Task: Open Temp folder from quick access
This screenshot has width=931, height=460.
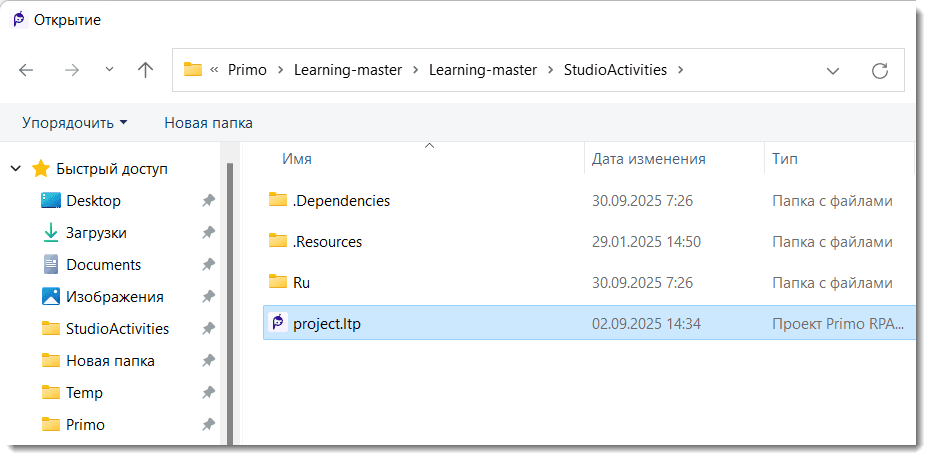Action: pos(84,393)
